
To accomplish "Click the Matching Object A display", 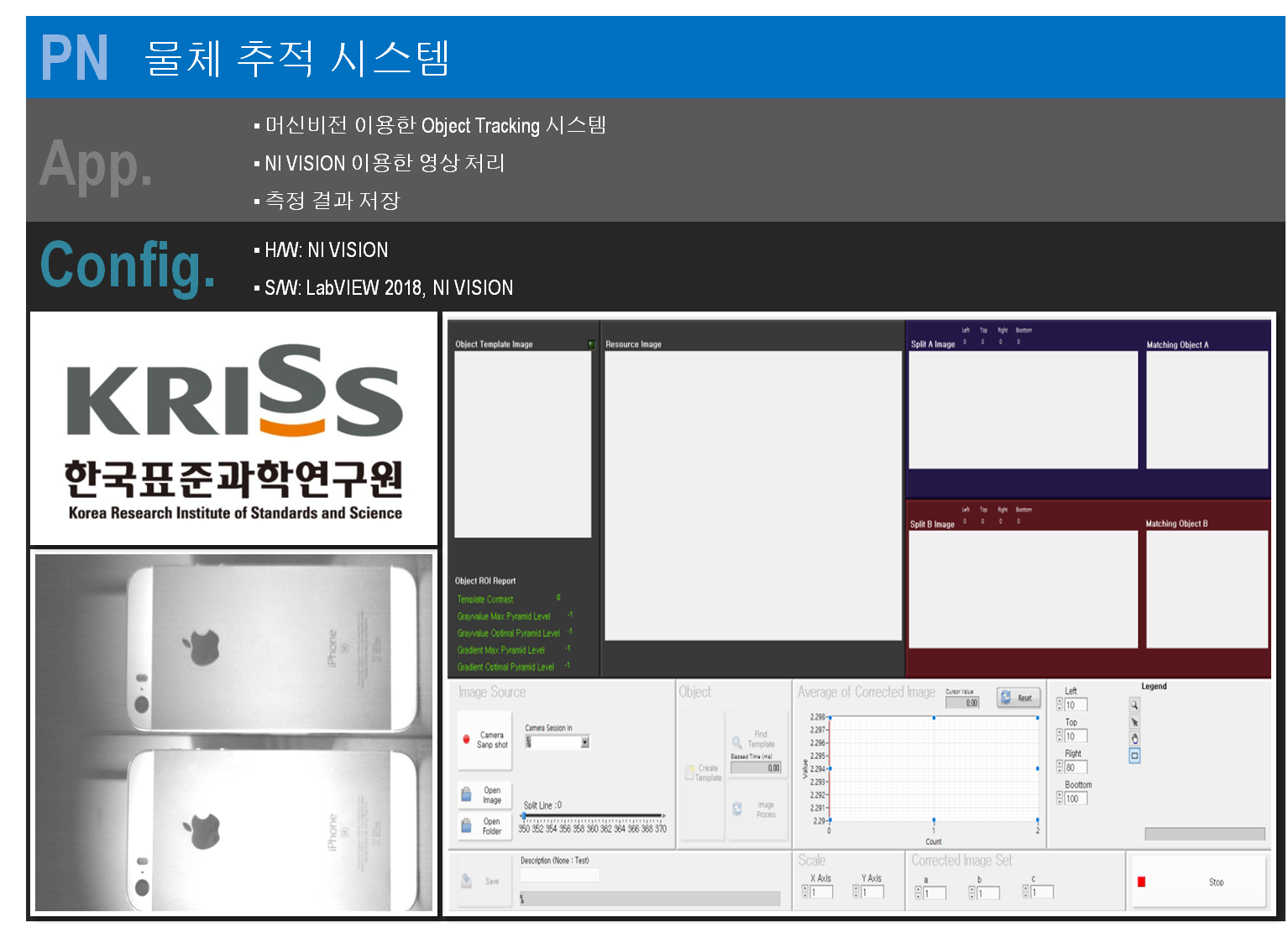I will (1207, 410).
